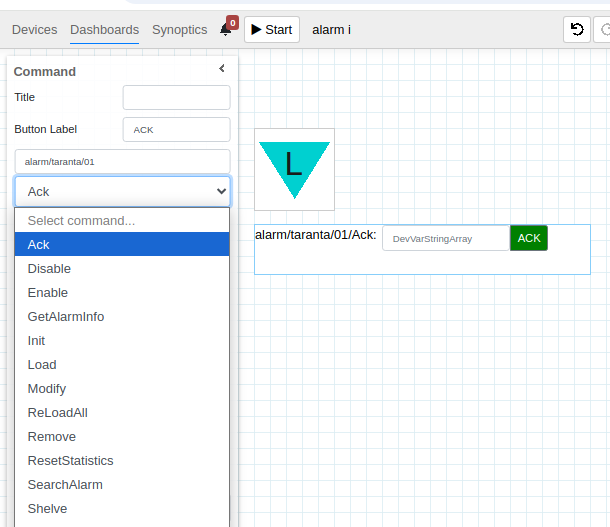Open the notifications bell icon
Viewport: 610px width, 527px height.
pos(225,30)
